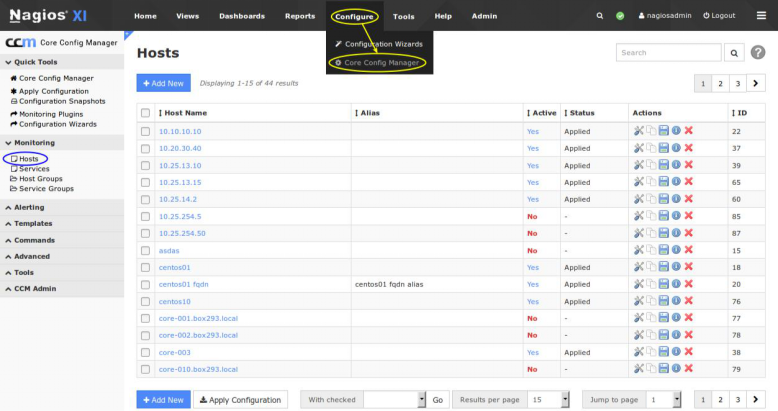Open Configuration Snapshots in Quick Tools

click(58, 101)
